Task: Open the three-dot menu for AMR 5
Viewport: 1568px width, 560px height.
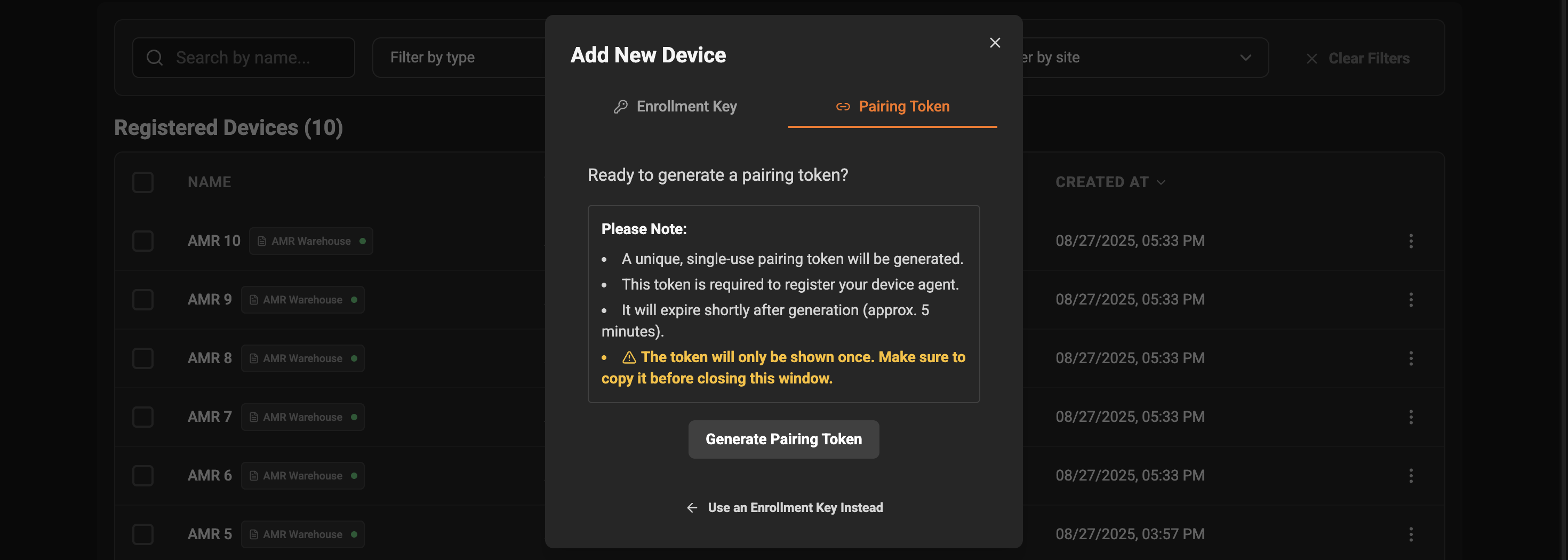Action: [1412, 534]
